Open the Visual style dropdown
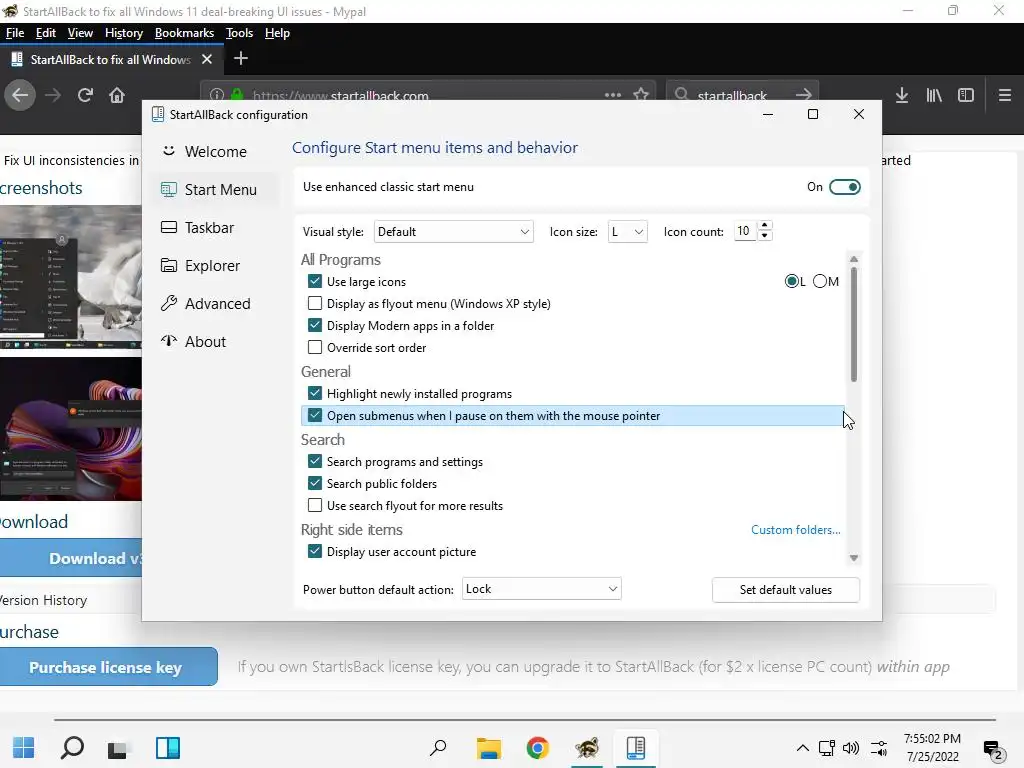Viewport: 1024px width, 768px height. click(x=453, y=232)
